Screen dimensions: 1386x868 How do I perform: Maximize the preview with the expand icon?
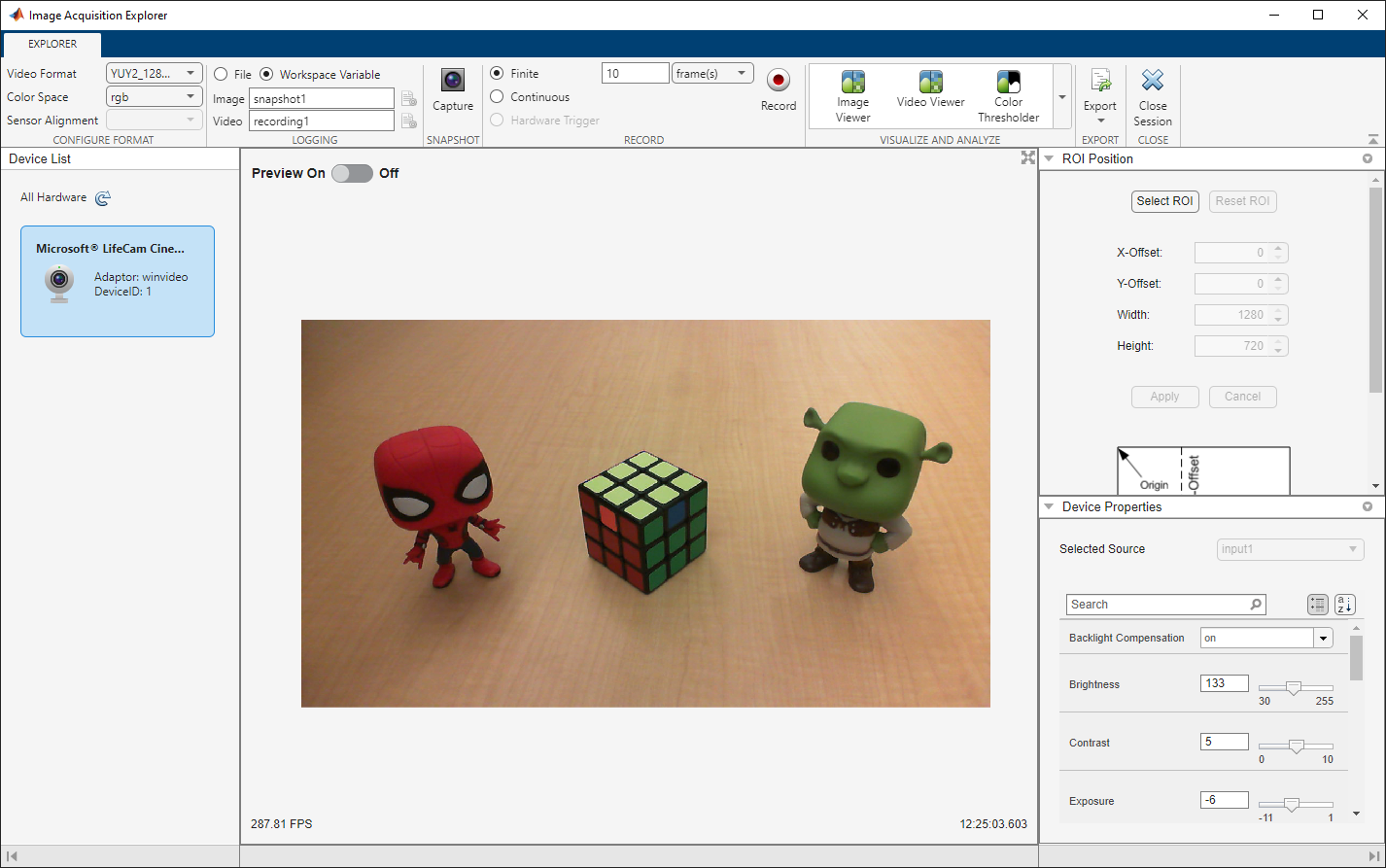[1027, 158]
